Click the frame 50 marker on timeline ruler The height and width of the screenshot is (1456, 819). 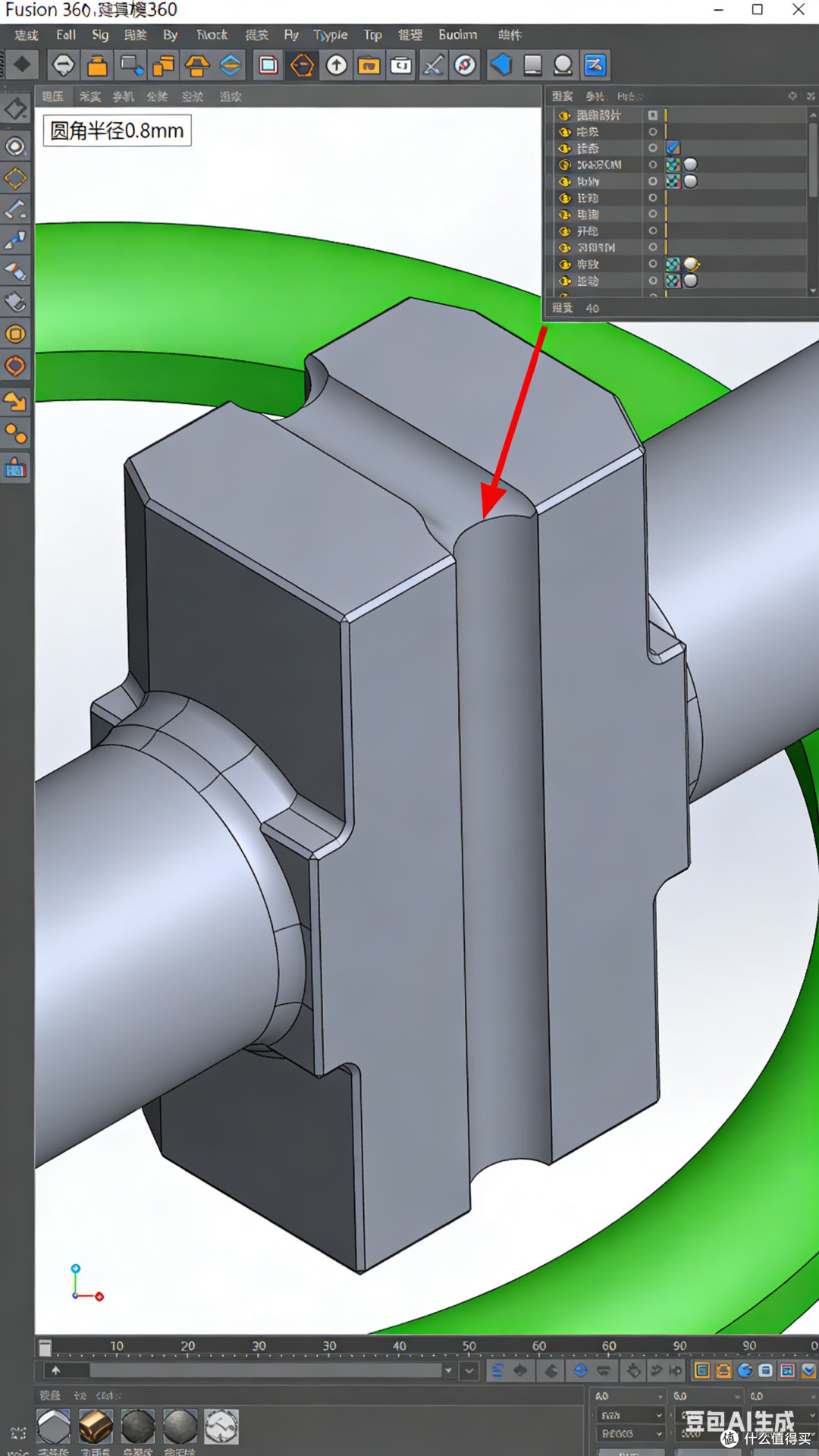469,1346
